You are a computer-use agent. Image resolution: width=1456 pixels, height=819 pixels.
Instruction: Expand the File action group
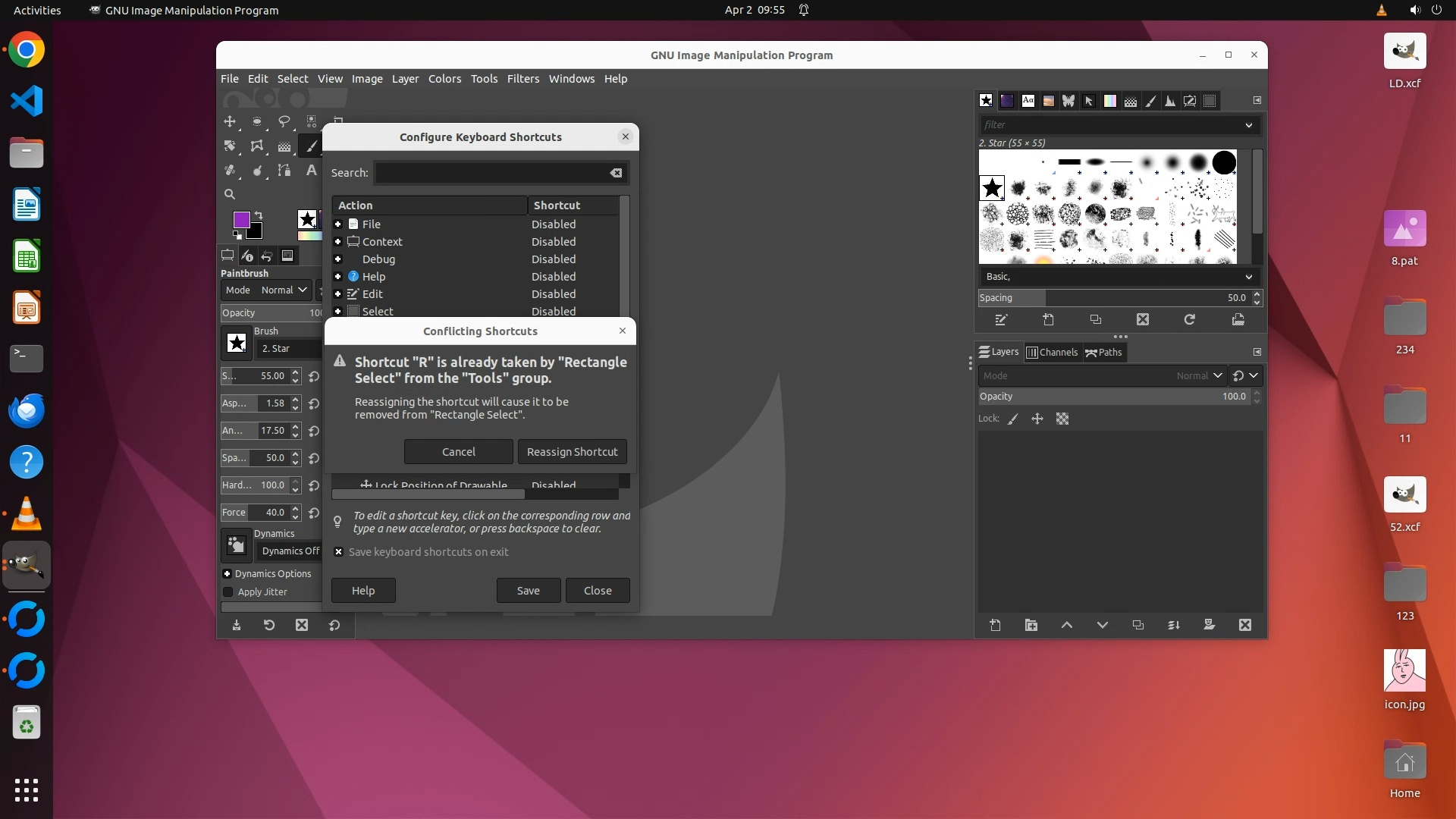click(338, 224)
